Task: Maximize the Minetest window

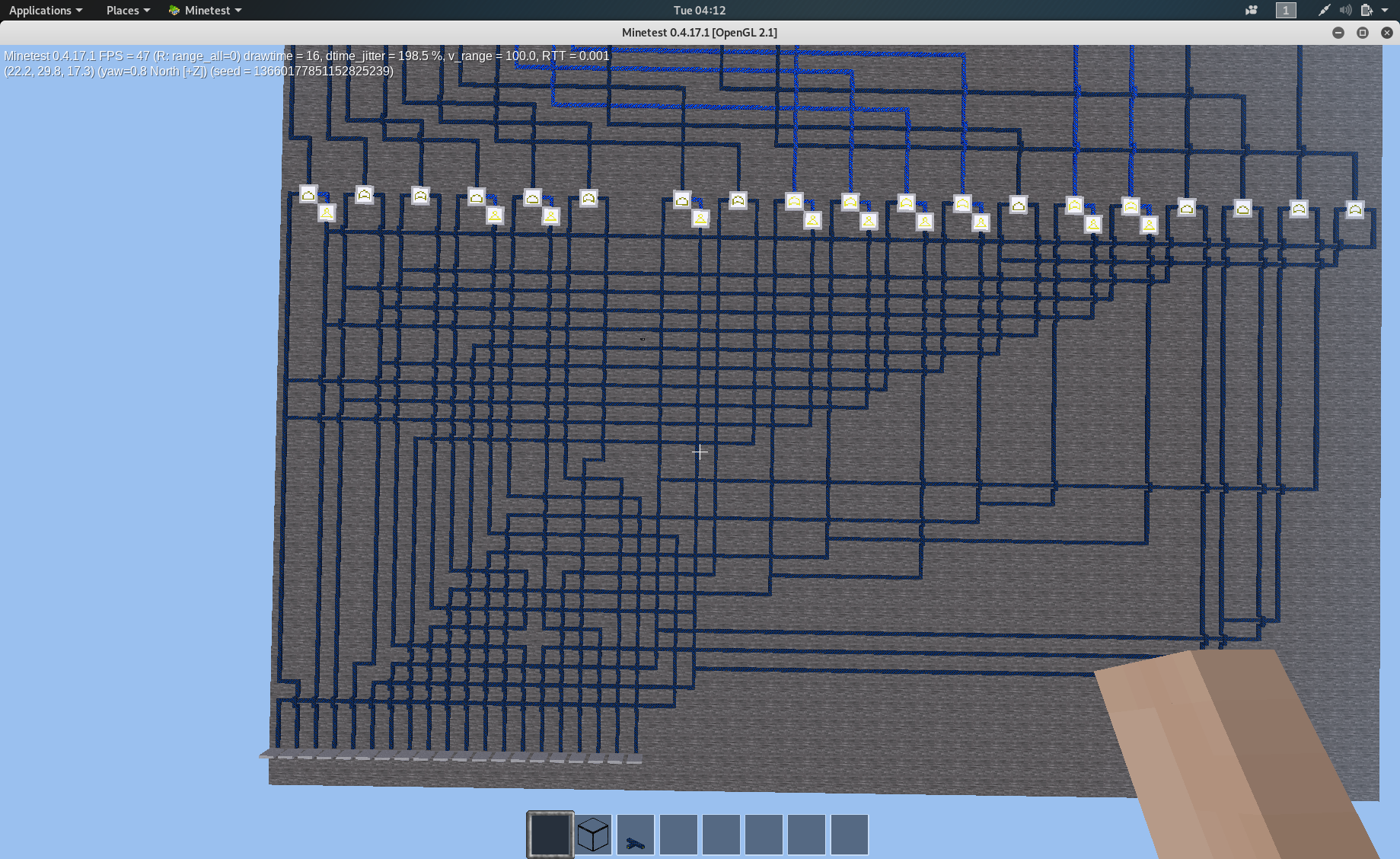Action: [1363, 33]
